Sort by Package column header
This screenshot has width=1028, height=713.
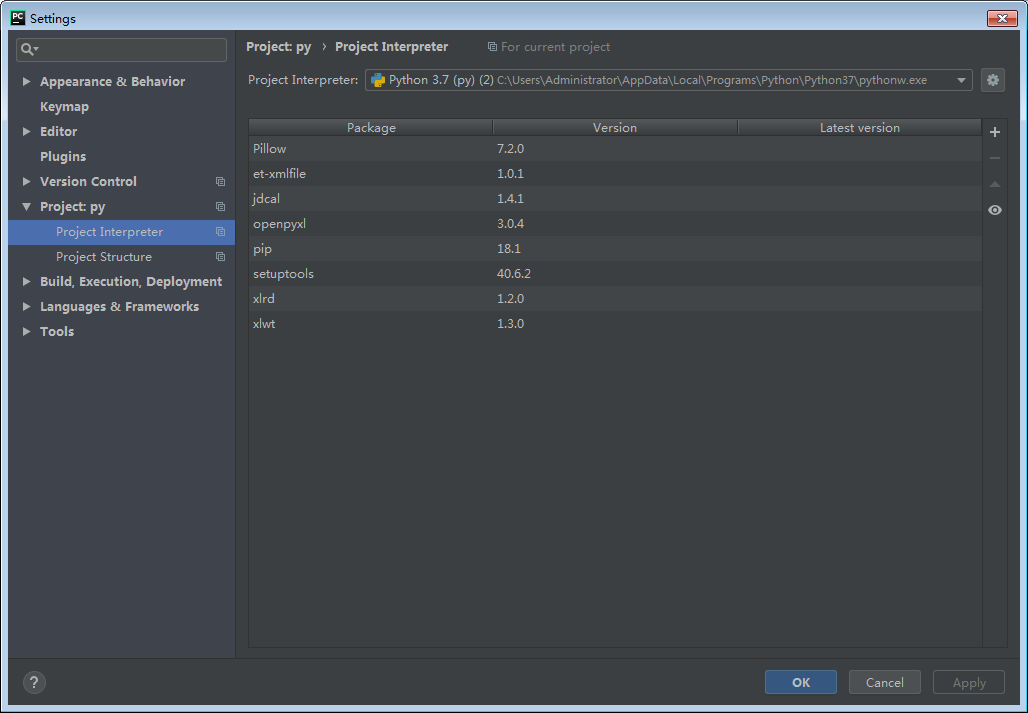click(371, 128)
